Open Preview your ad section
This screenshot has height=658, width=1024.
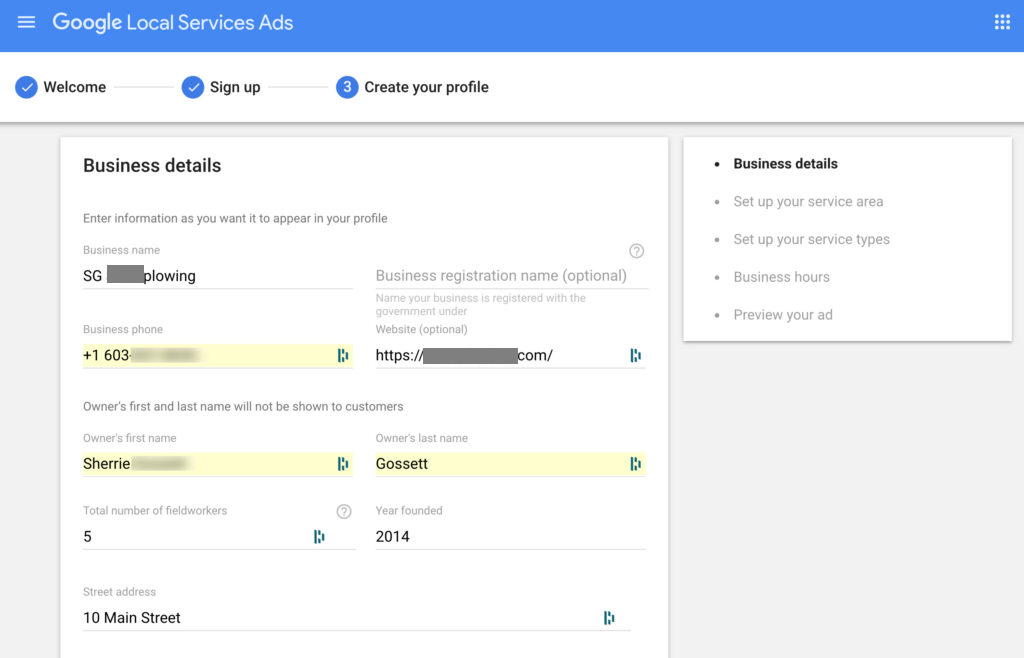pos(782,315)
